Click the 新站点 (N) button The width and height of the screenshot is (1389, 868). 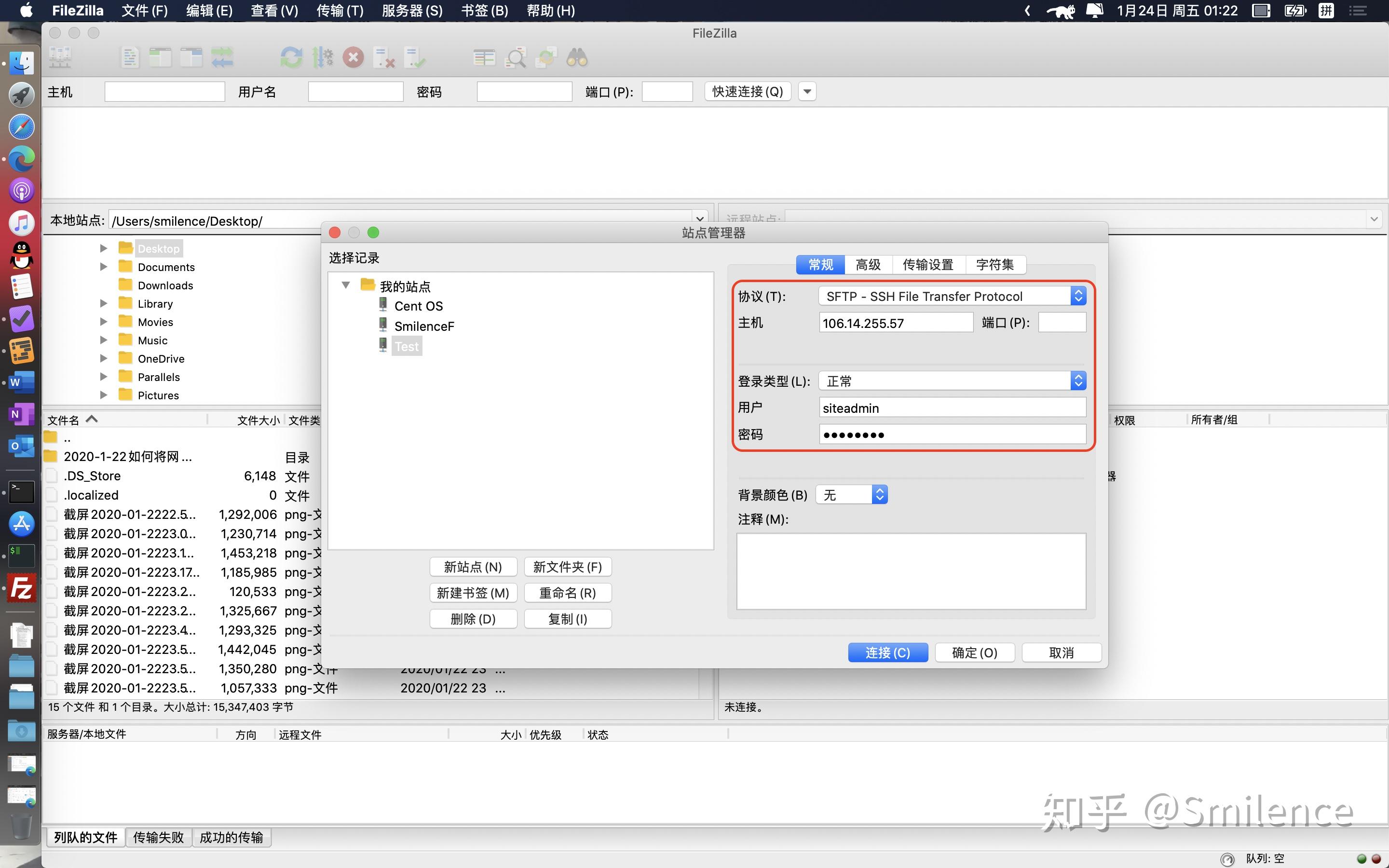coord(473,567)
